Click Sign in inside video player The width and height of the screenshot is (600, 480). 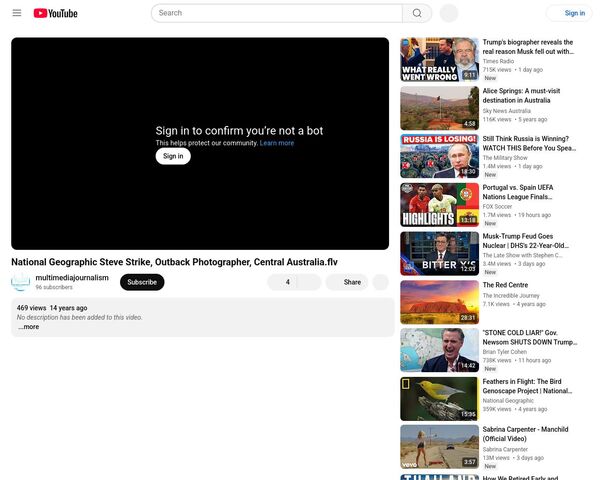173,156
